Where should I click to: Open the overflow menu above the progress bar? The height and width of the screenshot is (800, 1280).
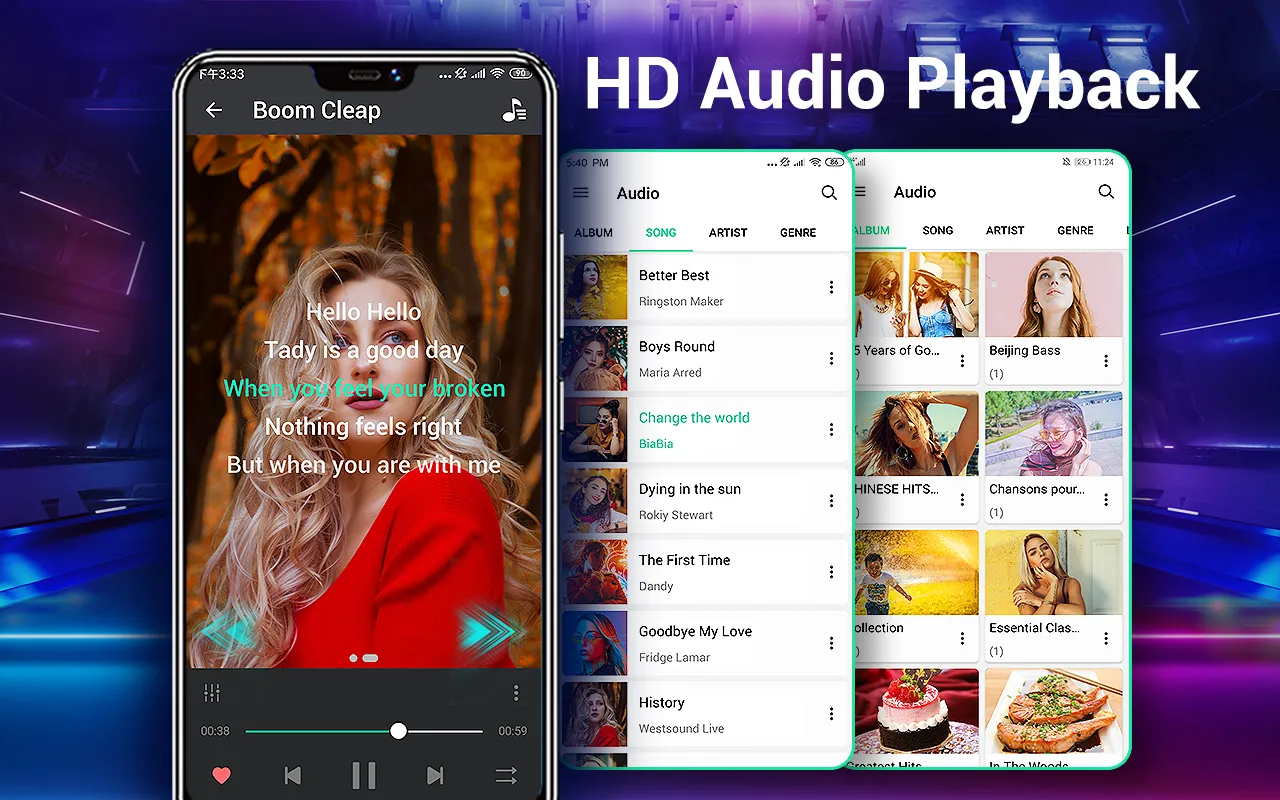[516, 692]
